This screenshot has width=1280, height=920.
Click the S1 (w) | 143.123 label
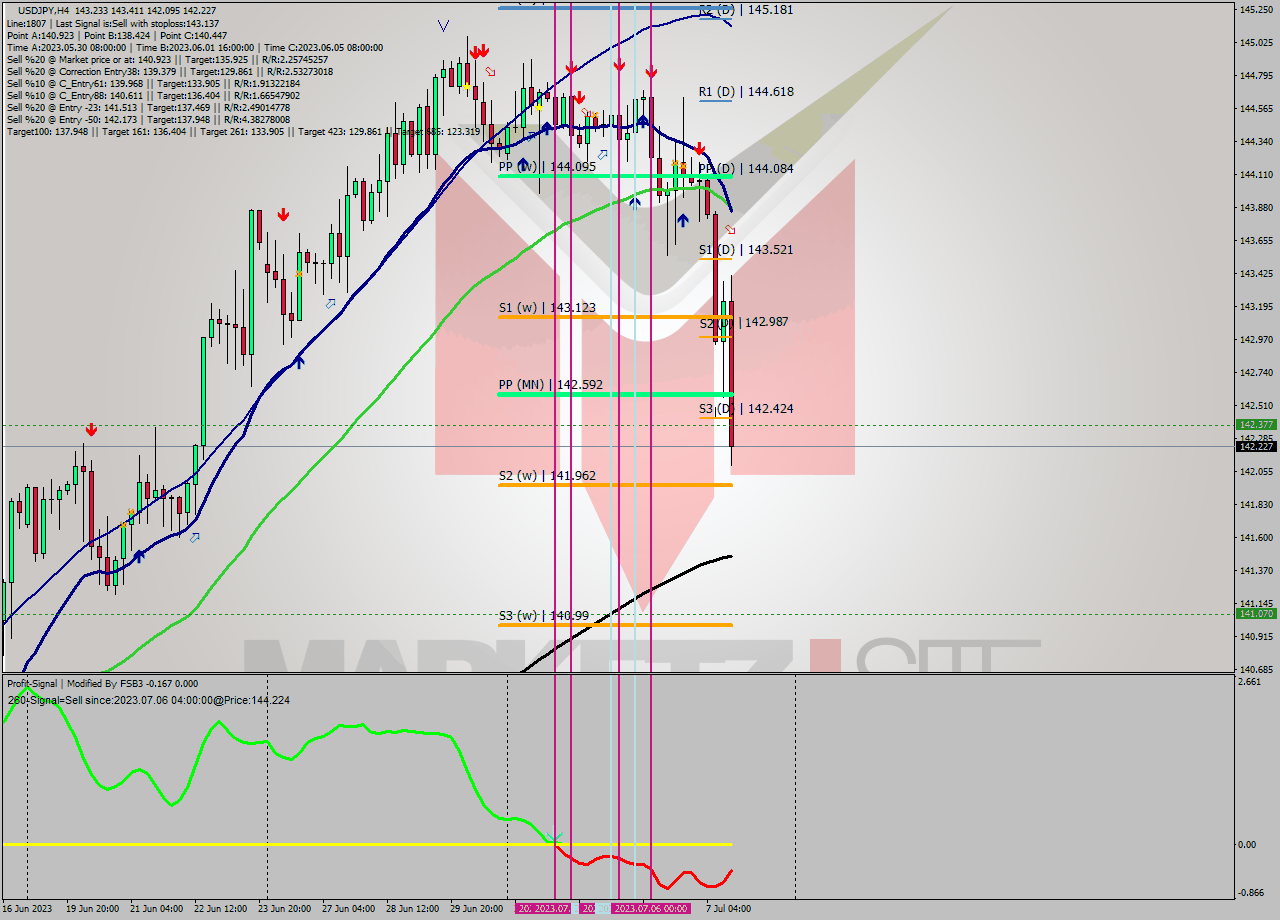[x=547, y=308]
